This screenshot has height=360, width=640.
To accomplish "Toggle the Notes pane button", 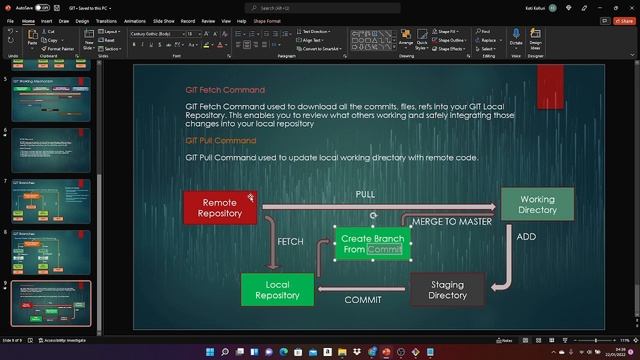I will [x=504, y=340].
